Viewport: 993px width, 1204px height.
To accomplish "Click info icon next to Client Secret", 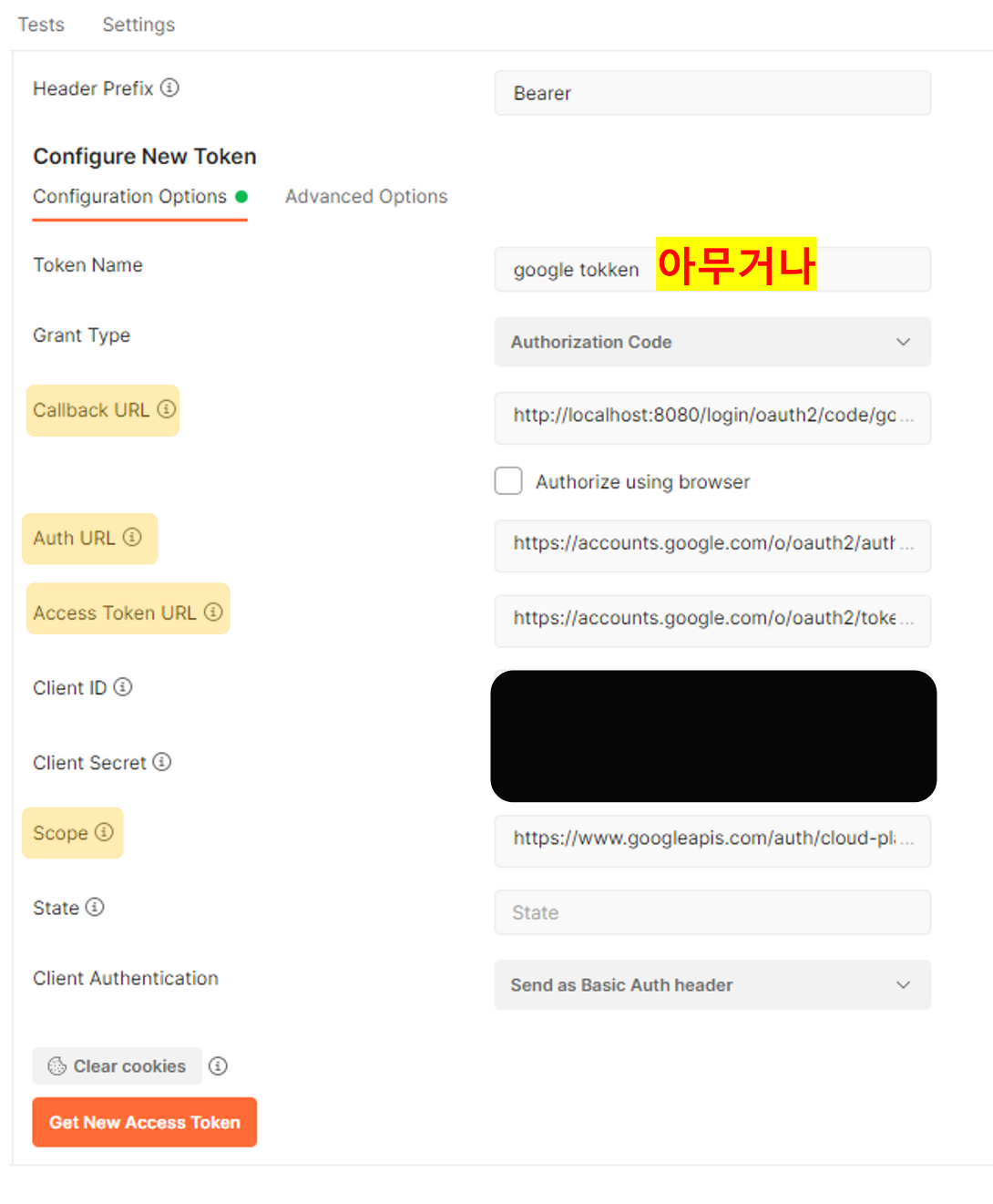I will click(161, 761).
